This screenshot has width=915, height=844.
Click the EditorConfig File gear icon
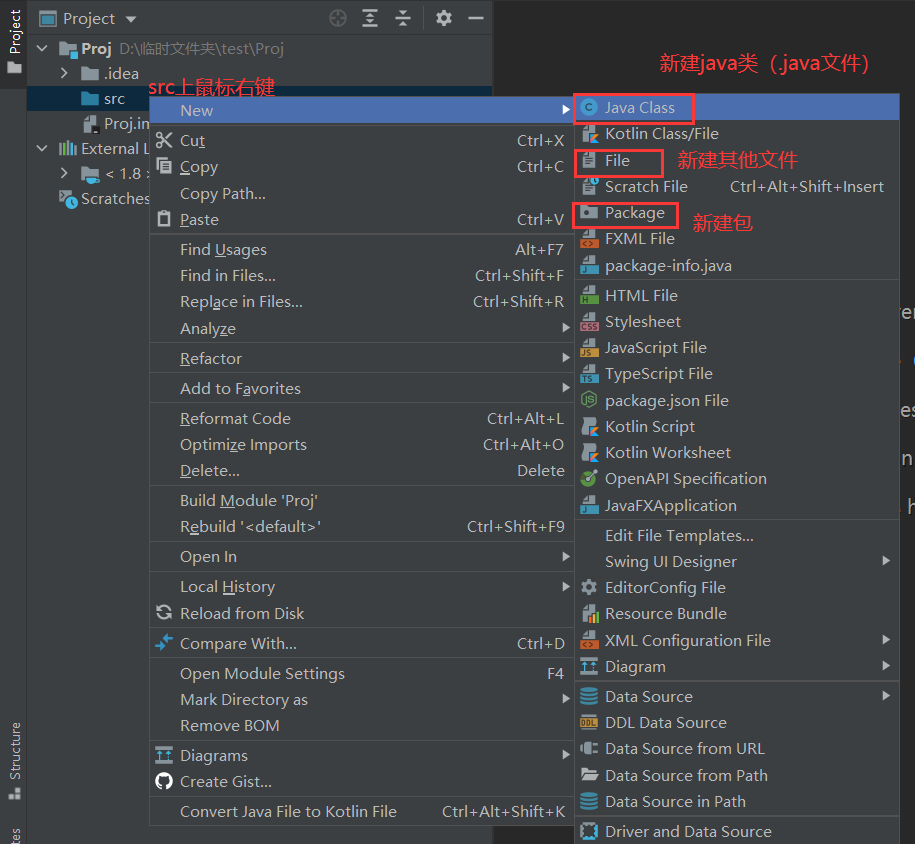click(589, 587)
